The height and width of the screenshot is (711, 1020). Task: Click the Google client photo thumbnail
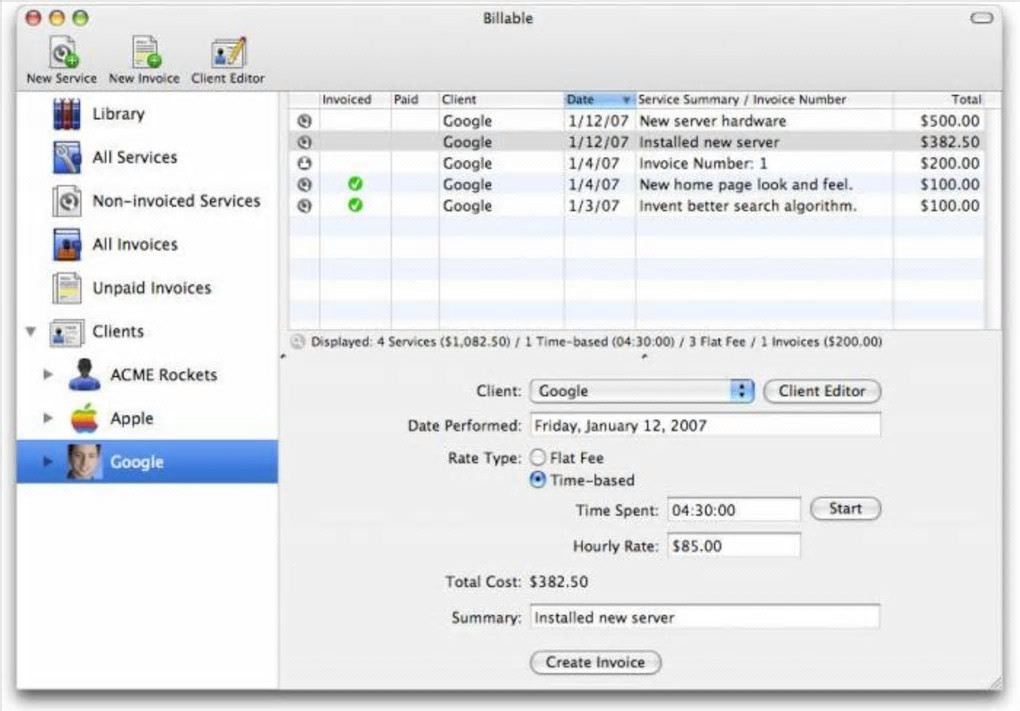click(85, 462)
